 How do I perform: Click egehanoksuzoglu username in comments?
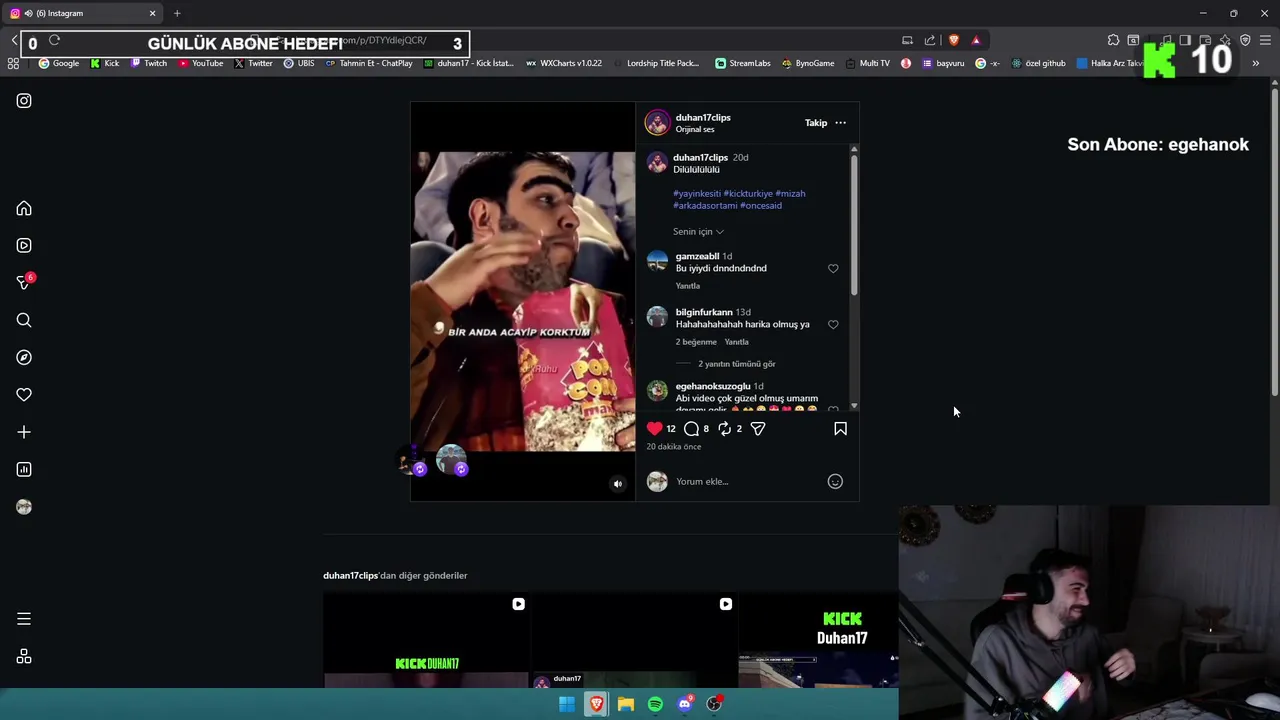tap(713, 386)
